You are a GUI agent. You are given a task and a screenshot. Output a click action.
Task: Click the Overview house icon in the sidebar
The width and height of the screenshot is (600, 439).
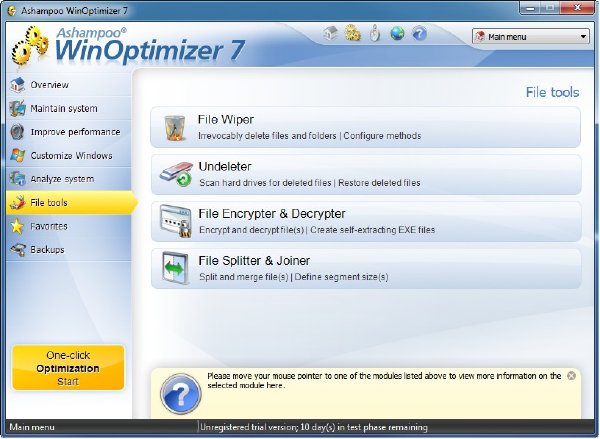point(18,85)
